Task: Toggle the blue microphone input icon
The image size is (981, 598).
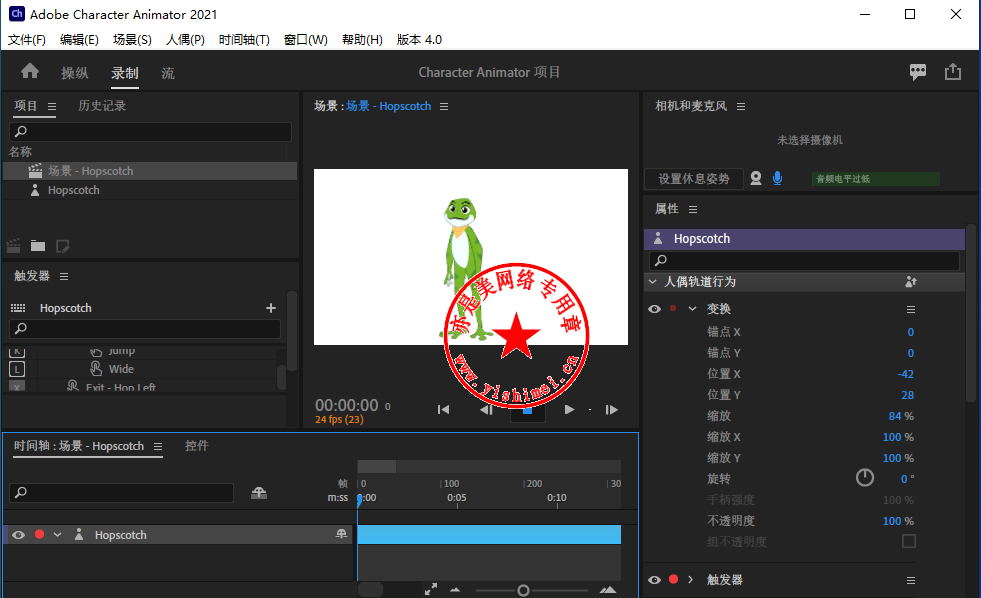Action: point(777,178)
